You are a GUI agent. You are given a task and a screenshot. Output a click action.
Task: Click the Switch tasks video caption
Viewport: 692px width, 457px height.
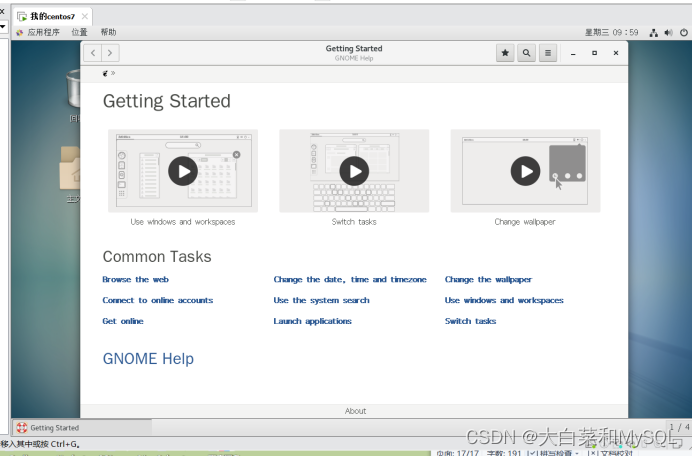(354, 222)
